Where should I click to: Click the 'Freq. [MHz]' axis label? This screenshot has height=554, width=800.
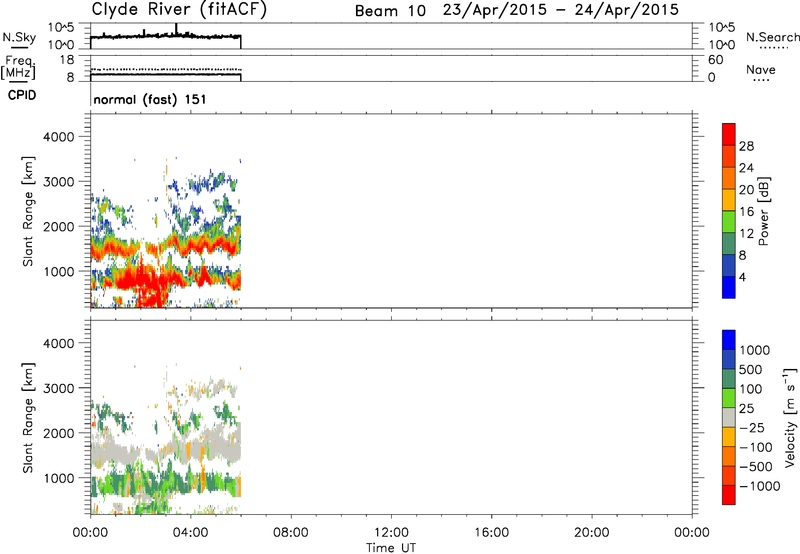19,67
